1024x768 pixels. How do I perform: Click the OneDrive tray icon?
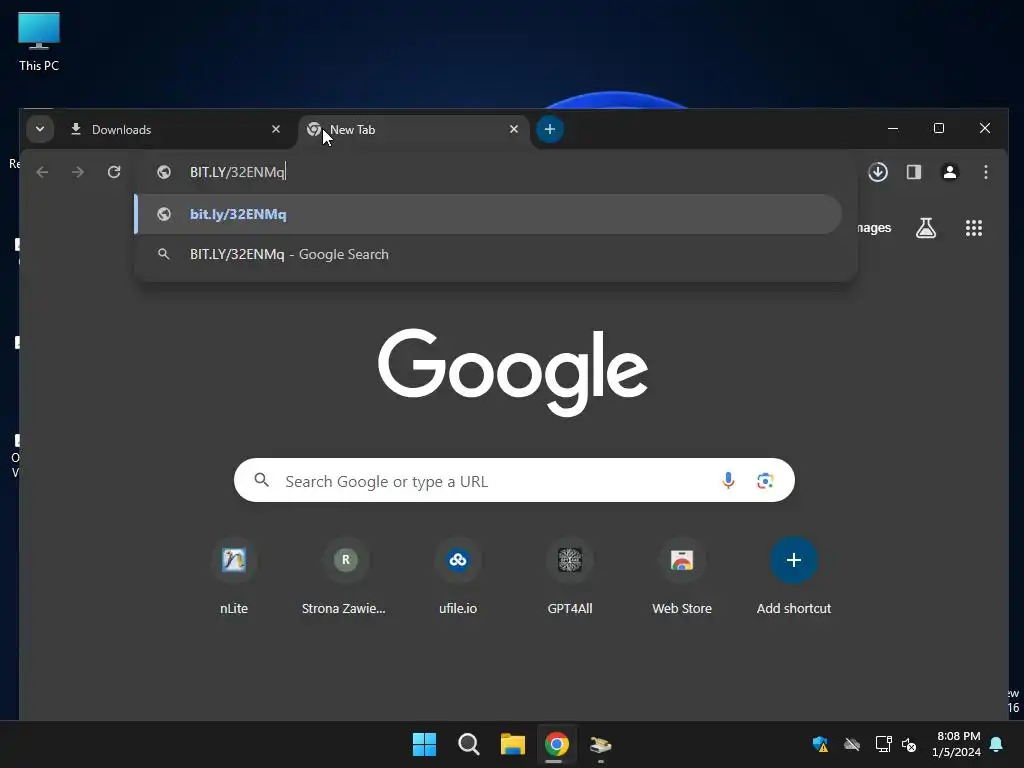[x=852, y=744]
